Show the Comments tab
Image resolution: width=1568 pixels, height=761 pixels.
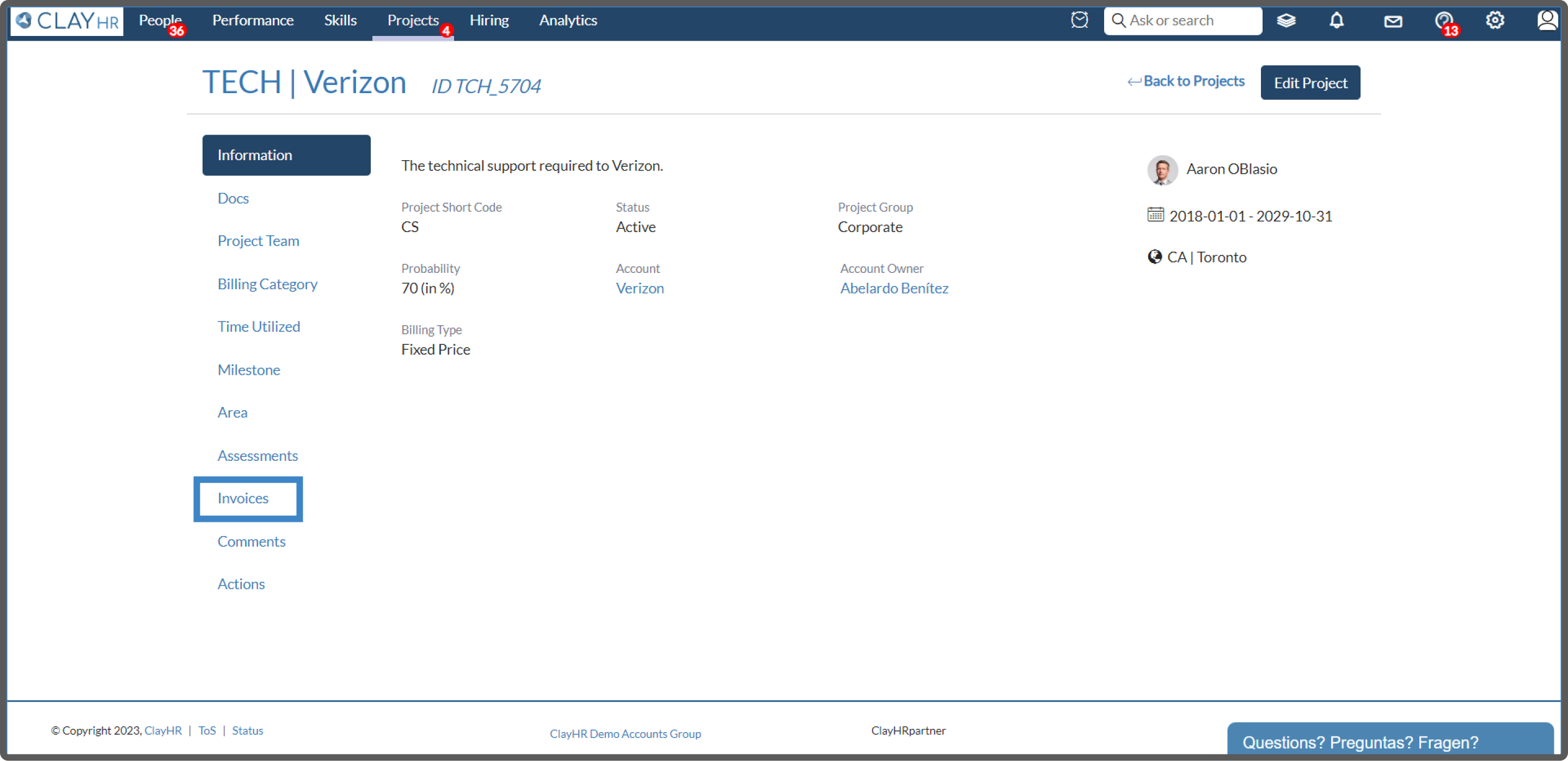coord(252,542)
